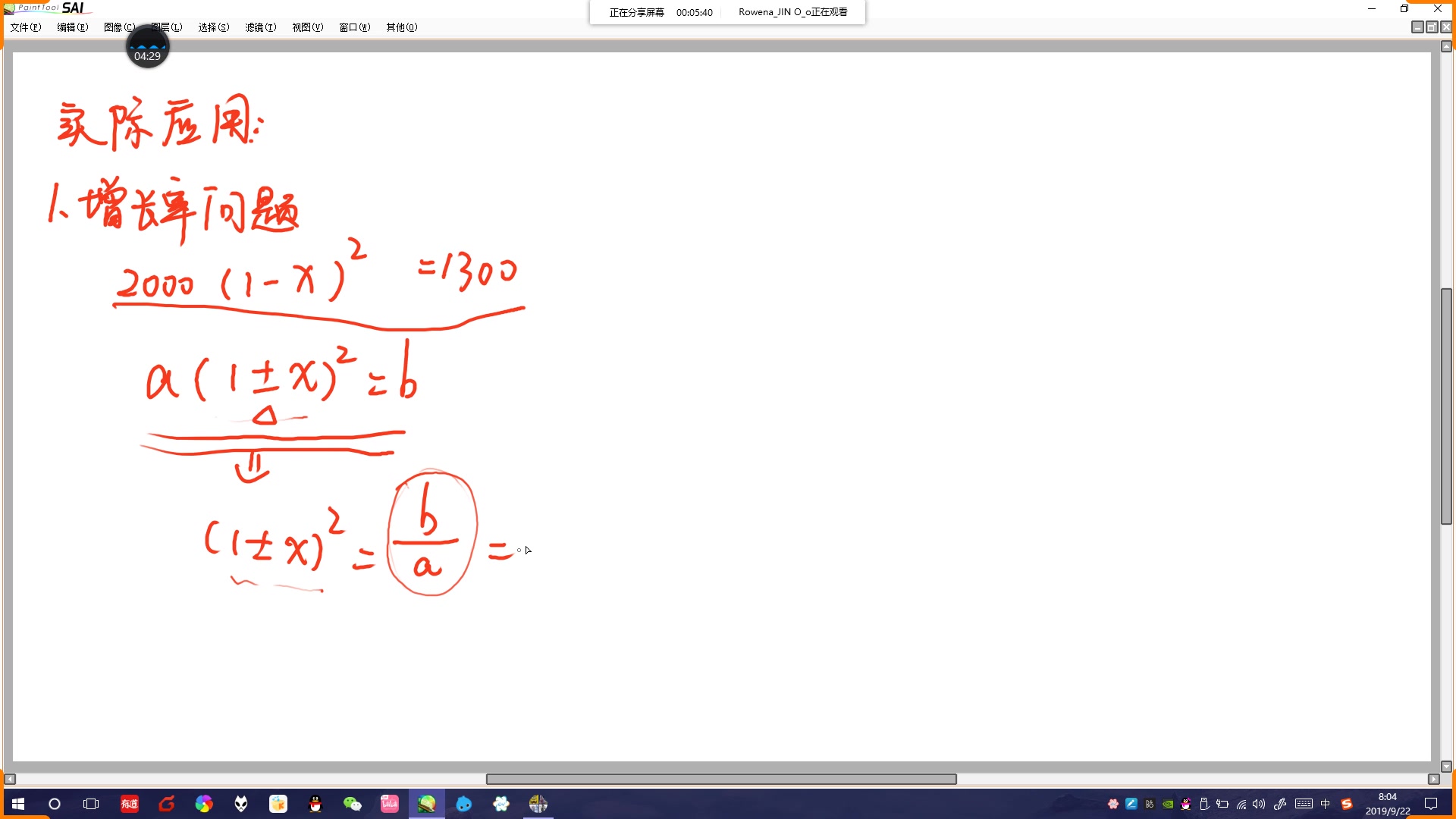
Task: Select the 窗口 (Window) menu item
Action: pyautogui.click(x=353, y=27)
